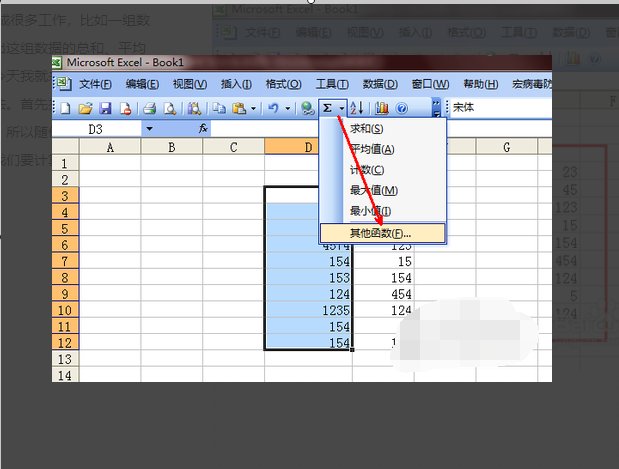The width and height of the screenshot is (619, 469).
Task: Click the Undo arrow icon
Action: [x=271, y=108]
